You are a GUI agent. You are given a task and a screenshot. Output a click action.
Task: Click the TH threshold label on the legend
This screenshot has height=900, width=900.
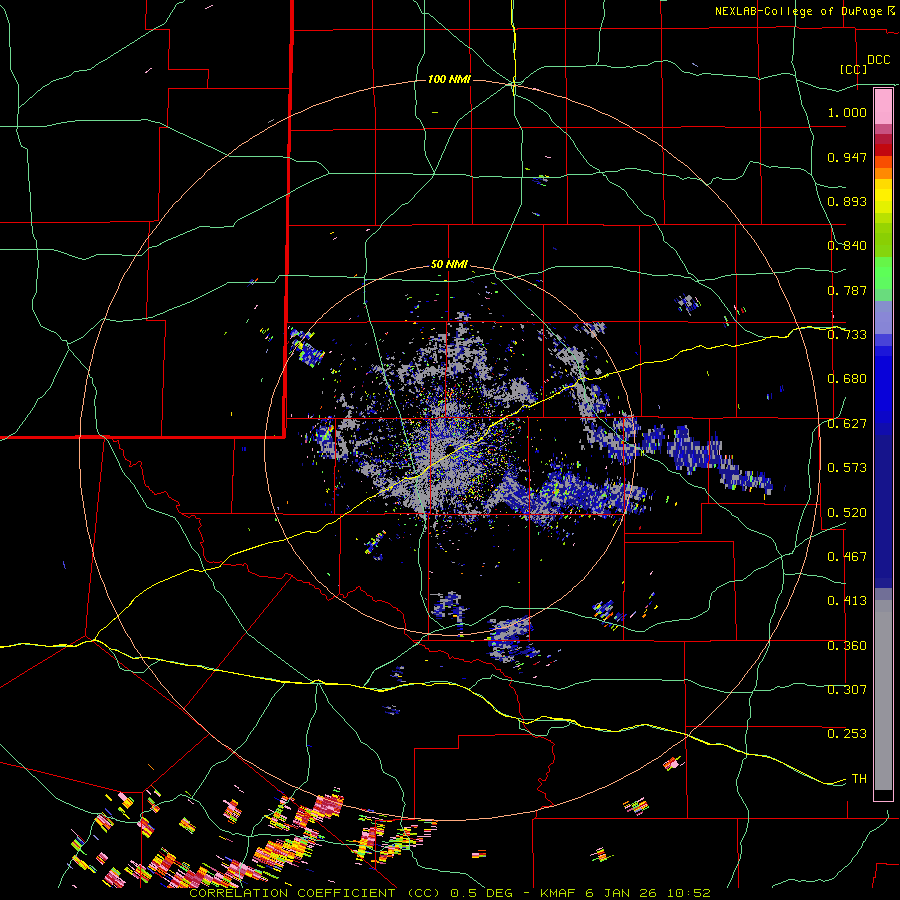(x=859, y=779)
